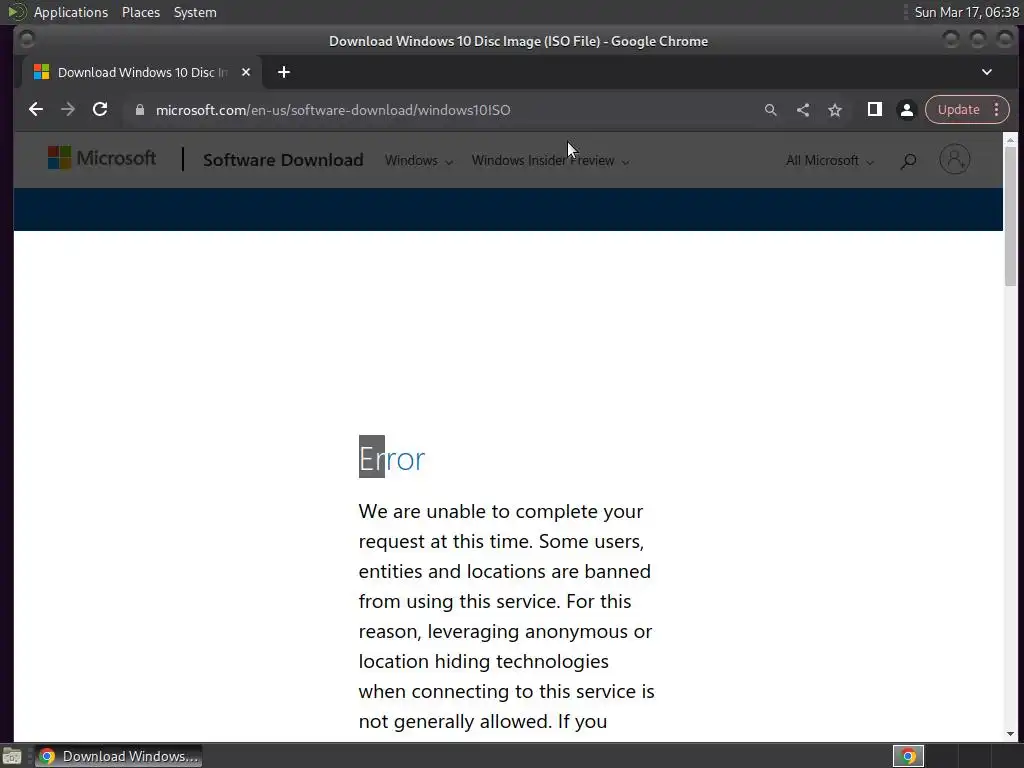Viewport: 1024px width, 768px height.
Task: Open Microsoft site search icon
Action: 908,161
